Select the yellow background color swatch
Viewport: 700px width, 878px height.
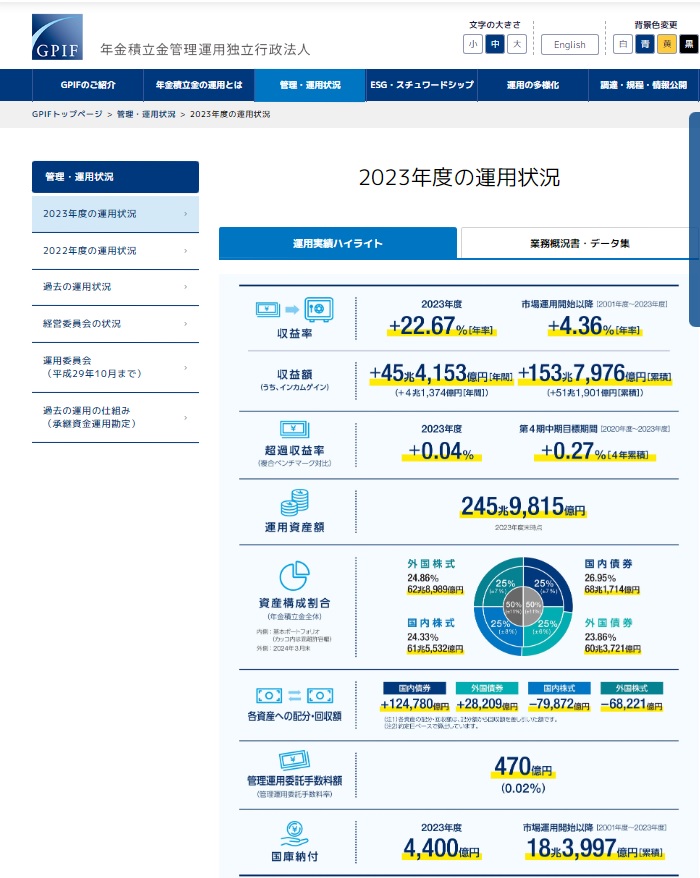pyautogui.click(x=667, y=44)
